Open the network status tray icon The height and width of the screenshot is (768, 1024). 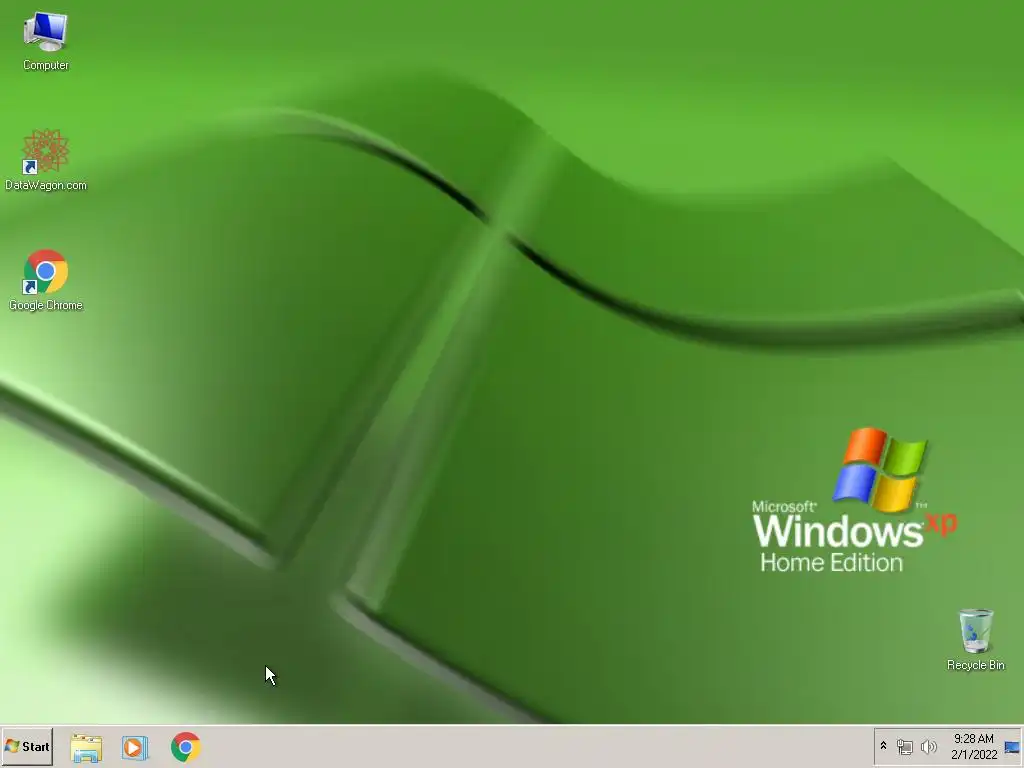[x=904, y=746]
